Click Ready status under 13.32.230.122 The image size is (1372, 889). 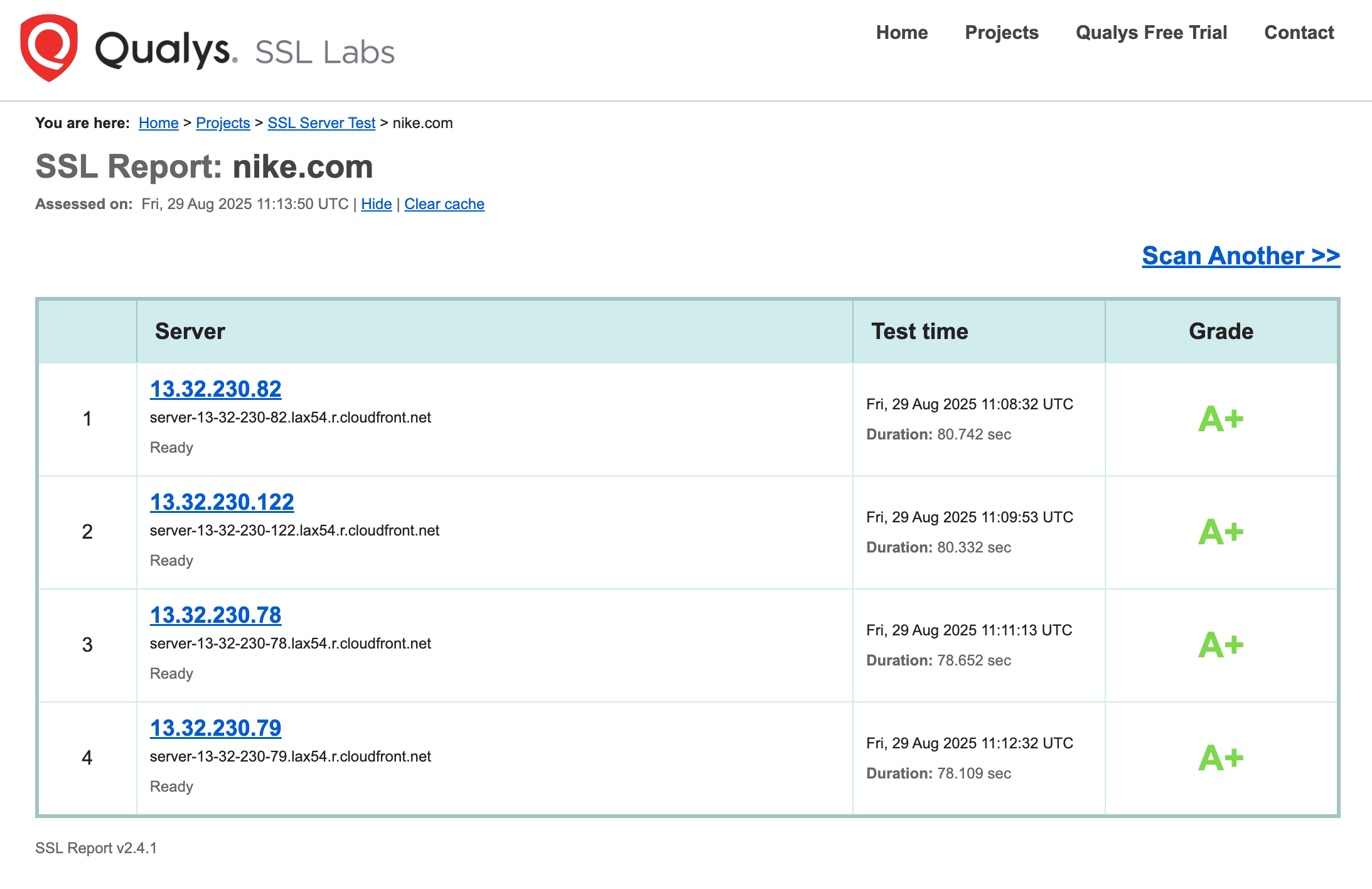171,561
